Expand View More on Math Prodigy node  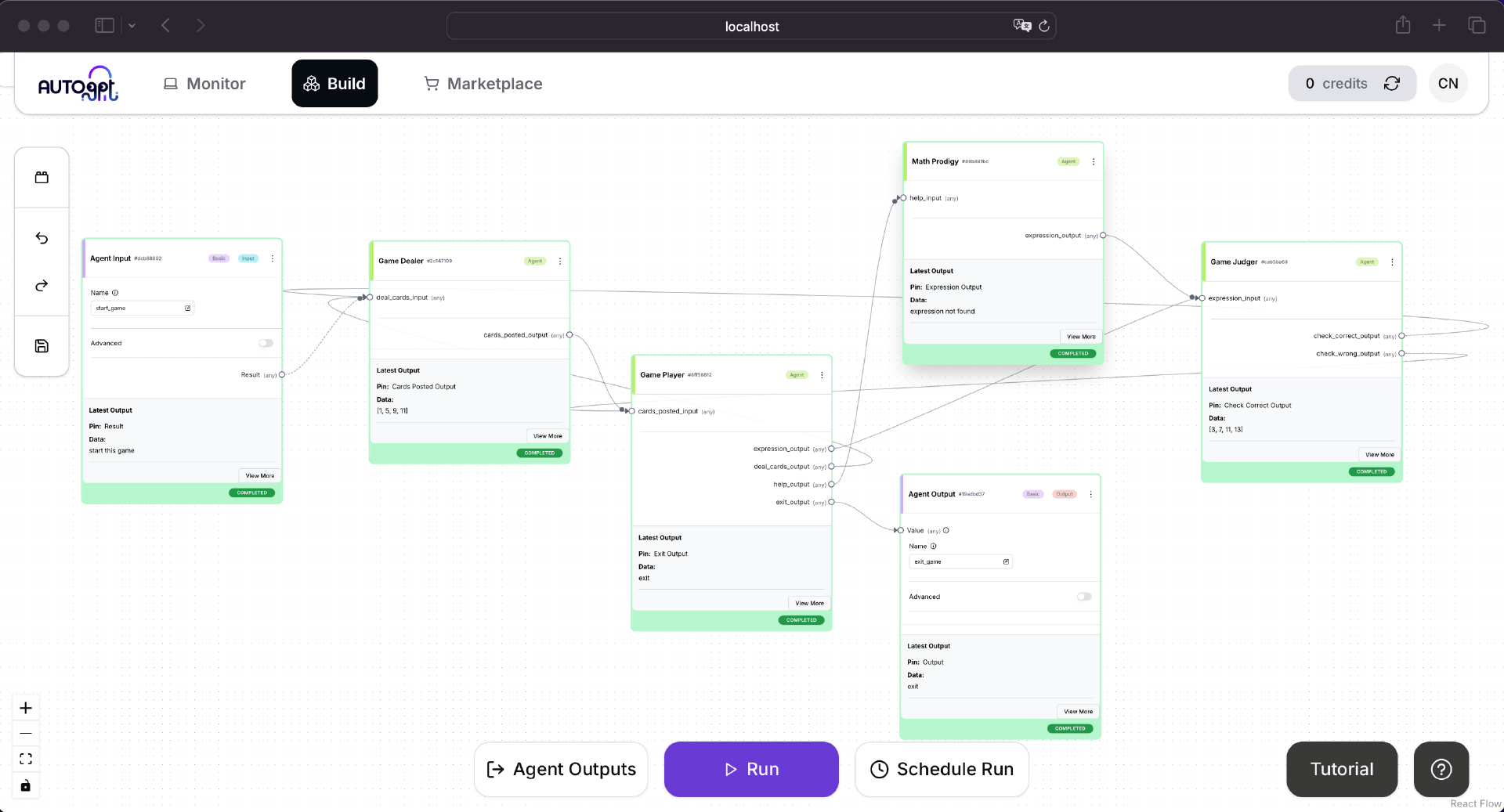tap(1081, 337)
